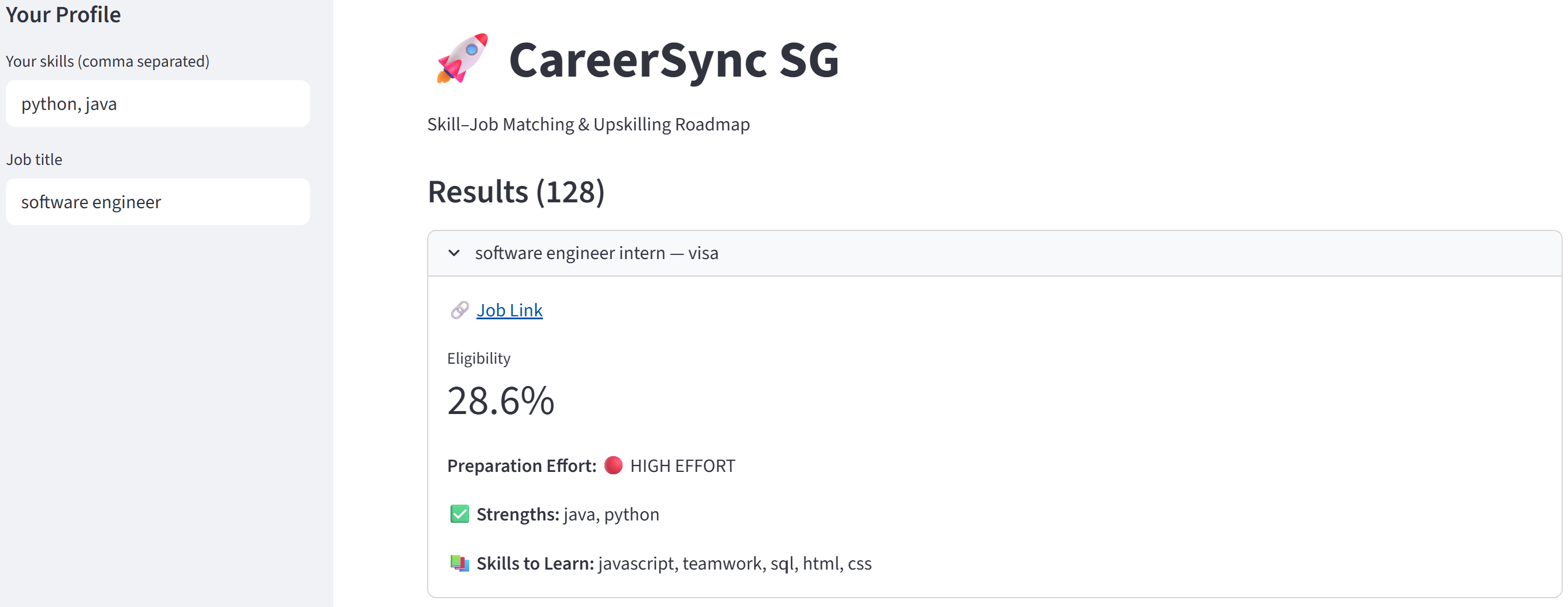This screenshot has width=1568, height=607.
Task: Click the chain link icon before Job Link
Action: click(x=459, y=310)
